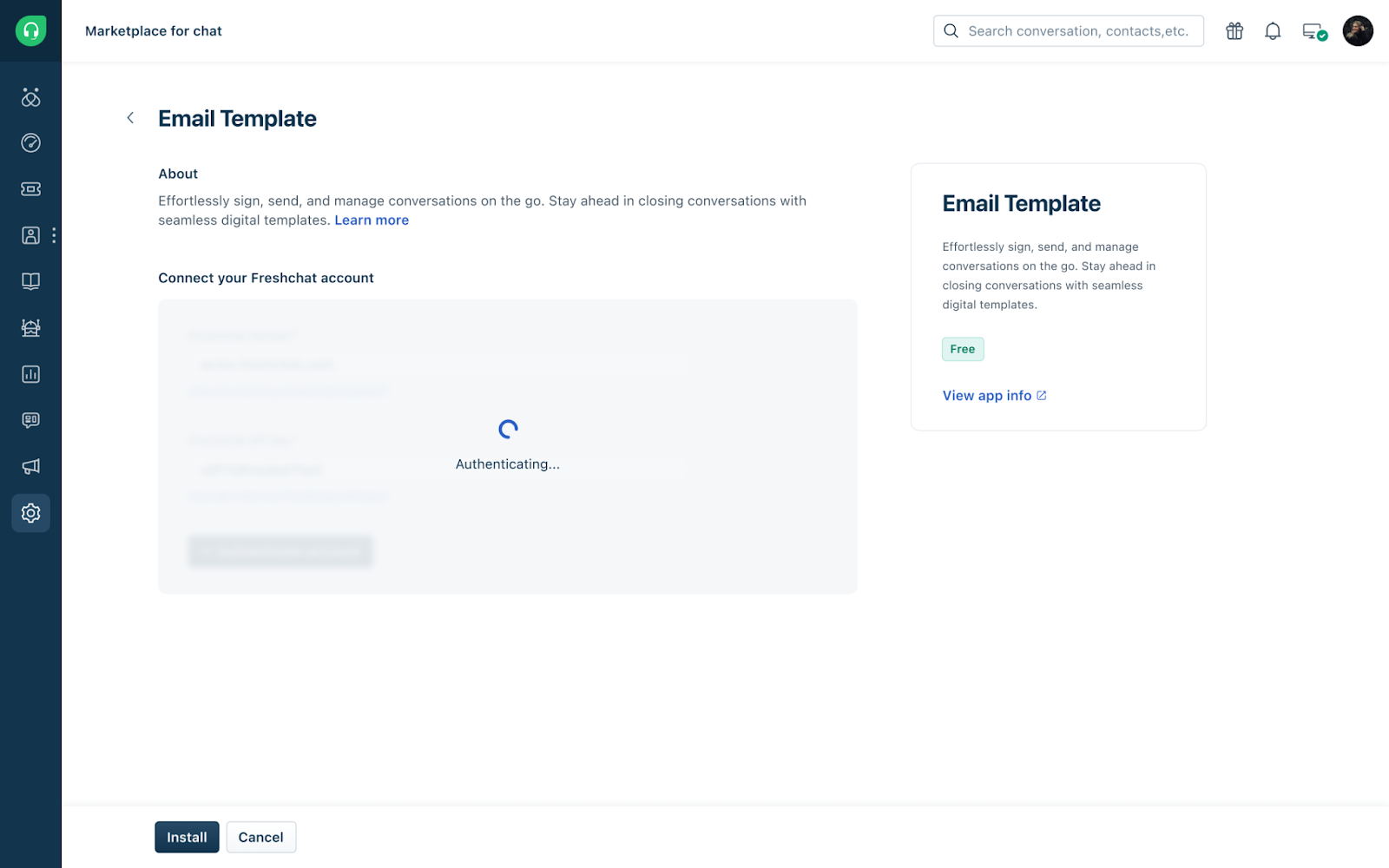
Task: Open the chat message icon in sidebar
Action: click(x=30, y=420)
